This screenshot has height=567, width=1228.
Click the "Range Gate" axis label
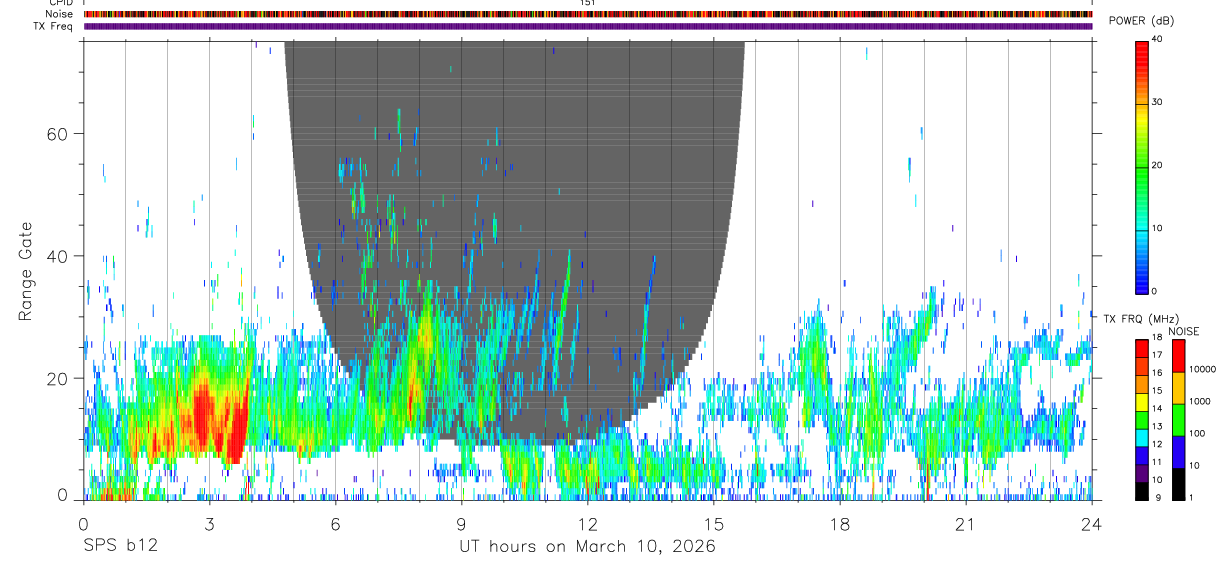coord(27,271)
